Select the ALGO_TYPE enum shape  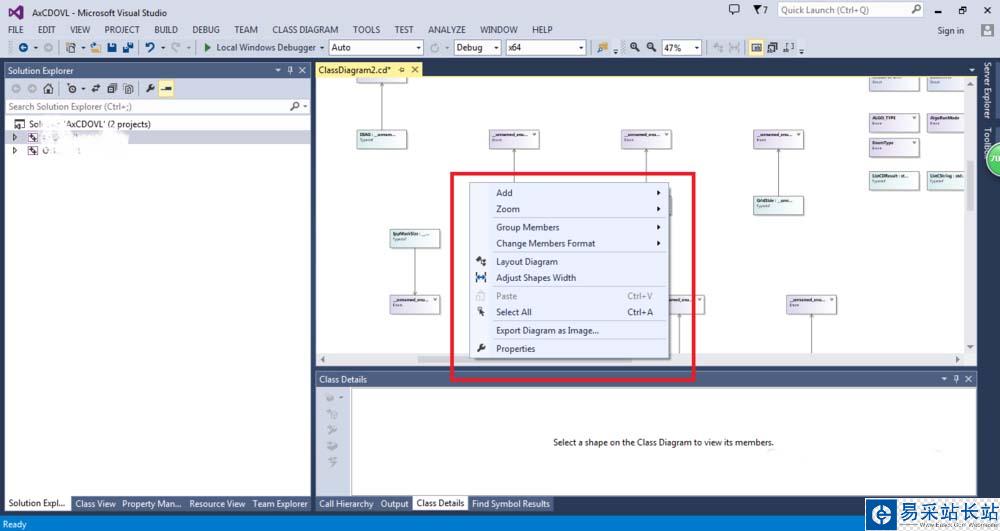click(x=894, y=122)
